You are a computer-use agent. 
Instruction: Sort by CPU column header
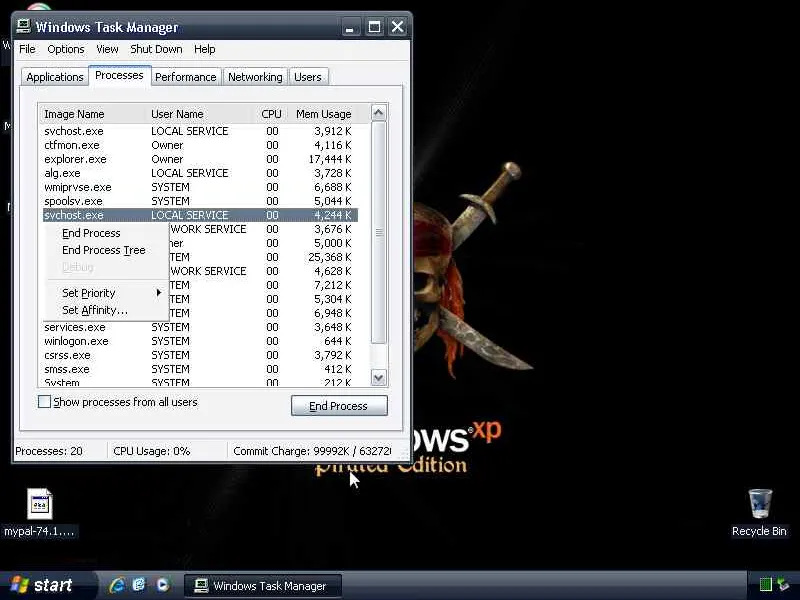click(x=271, y=114)
